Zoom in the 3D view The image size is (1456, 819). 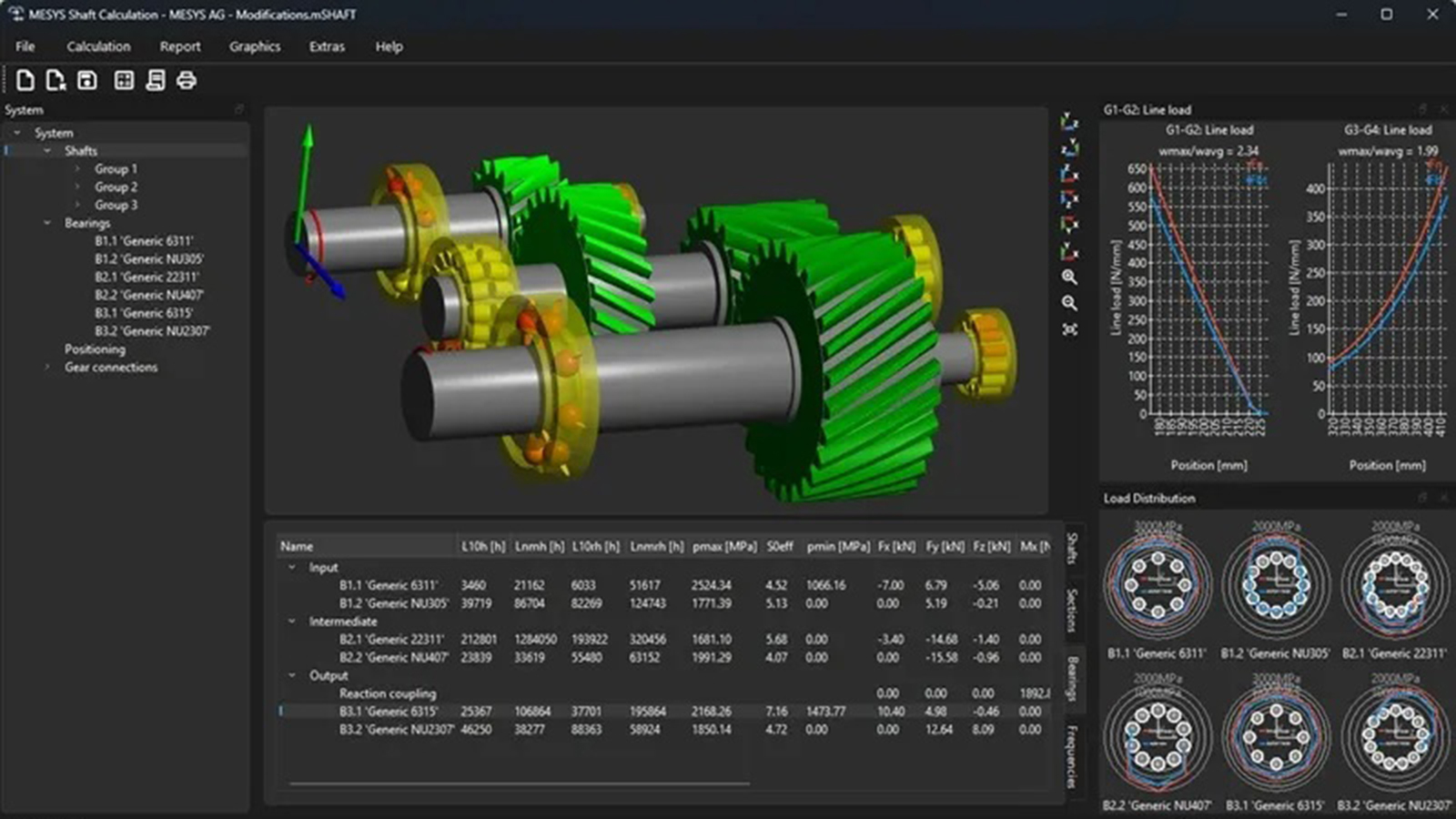click(x=1069, y=278)
